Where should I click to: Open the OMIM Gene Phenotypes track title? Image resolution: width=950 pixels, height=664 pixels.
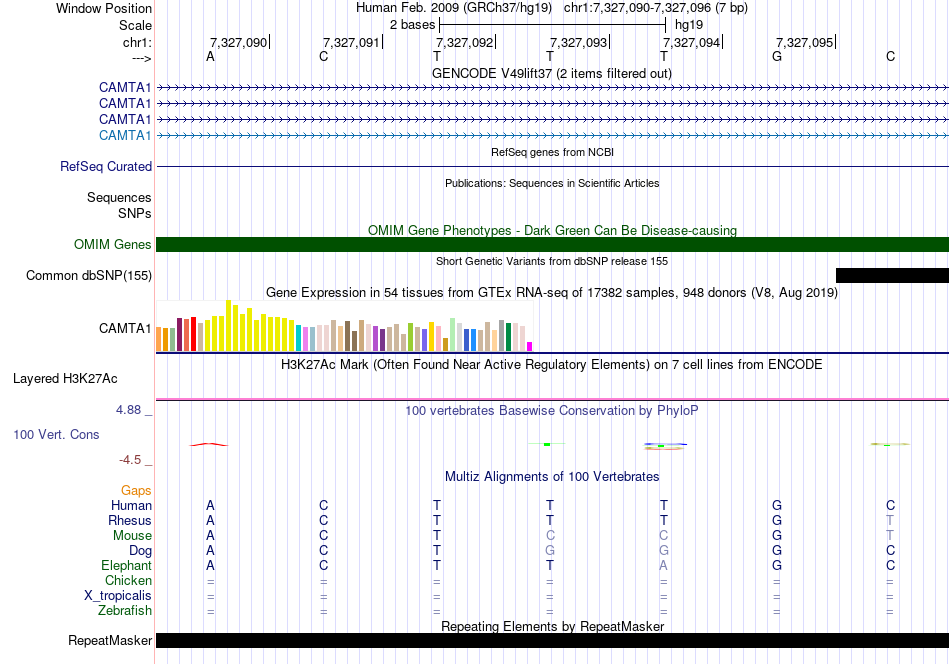(x=552, y=230)
